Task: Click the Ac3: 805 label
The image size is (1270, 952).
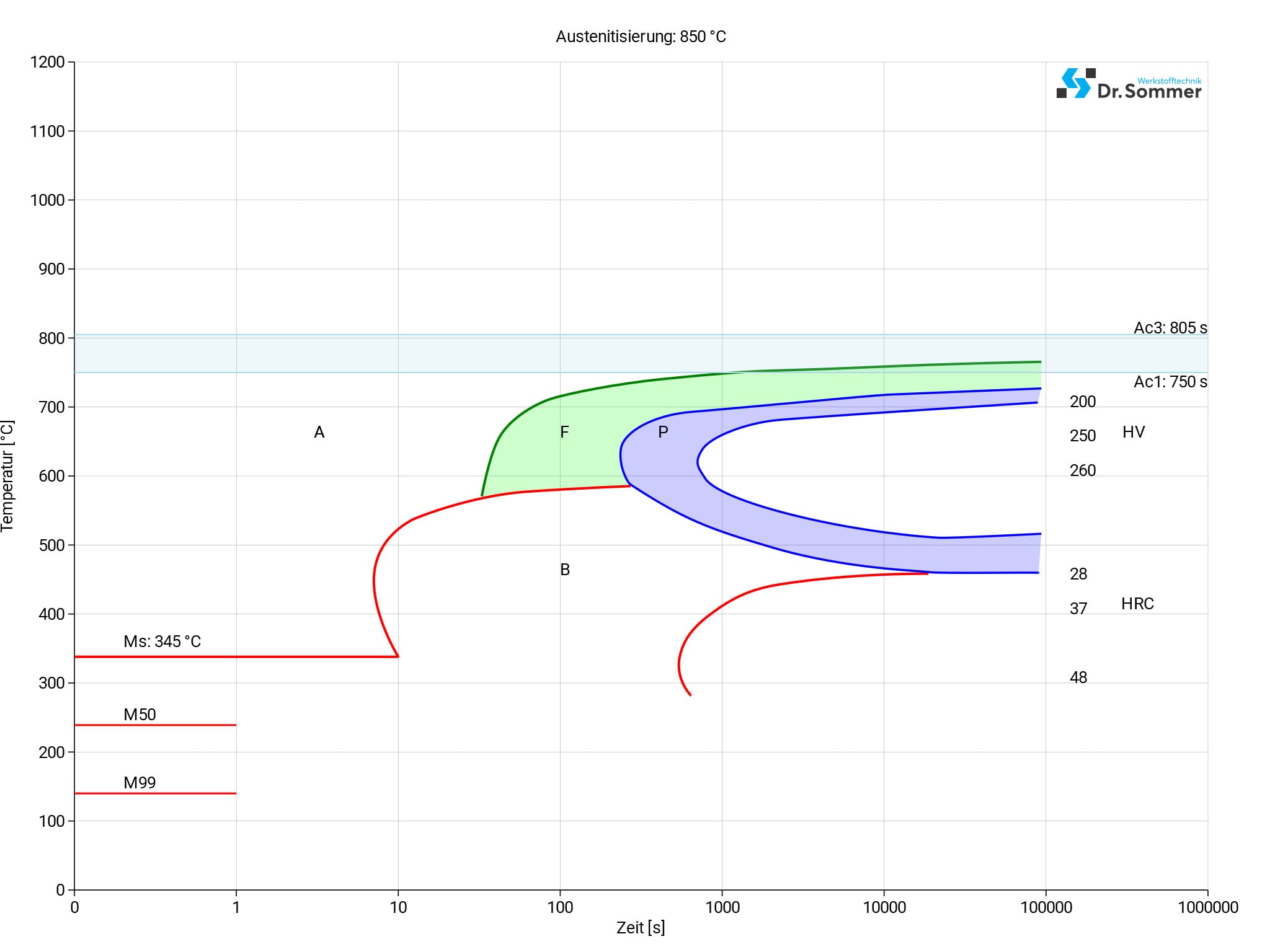Action: coord(1170,328)
